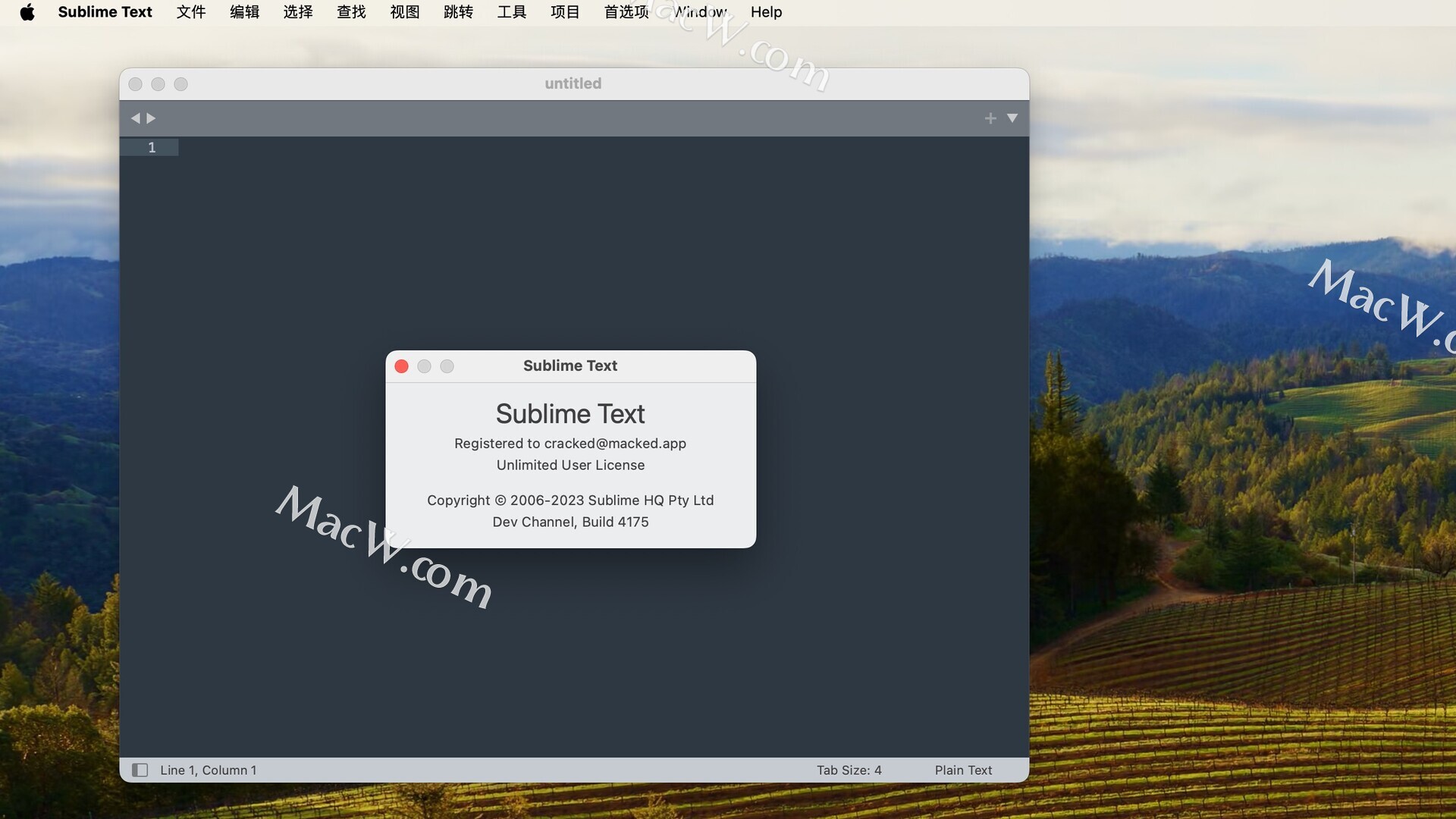Open the Sublime Text application menu
The width and height of the screenshot is (1456, 819).
pos(105,12)
